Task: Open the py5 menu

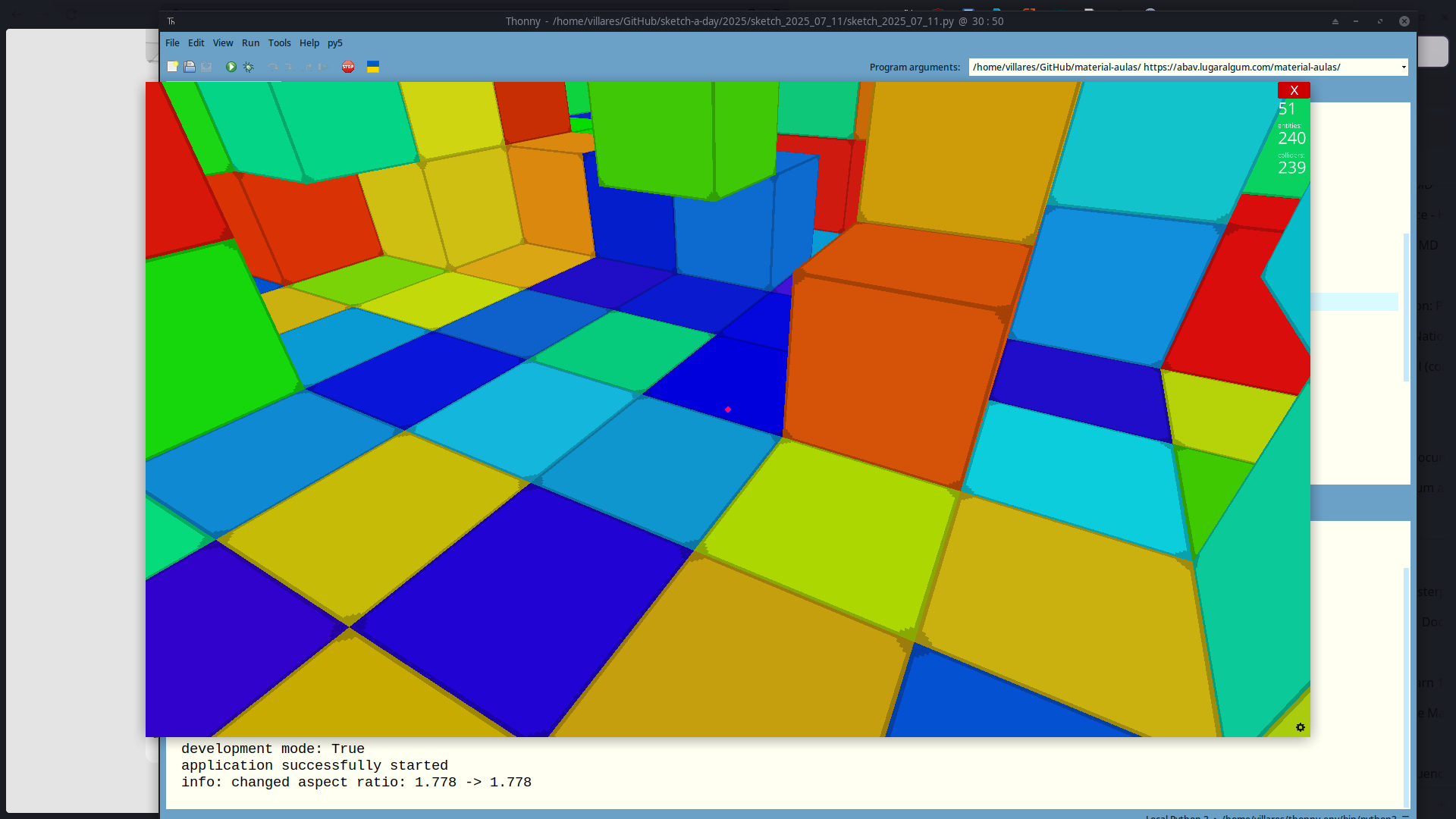Action: point(334,43)
